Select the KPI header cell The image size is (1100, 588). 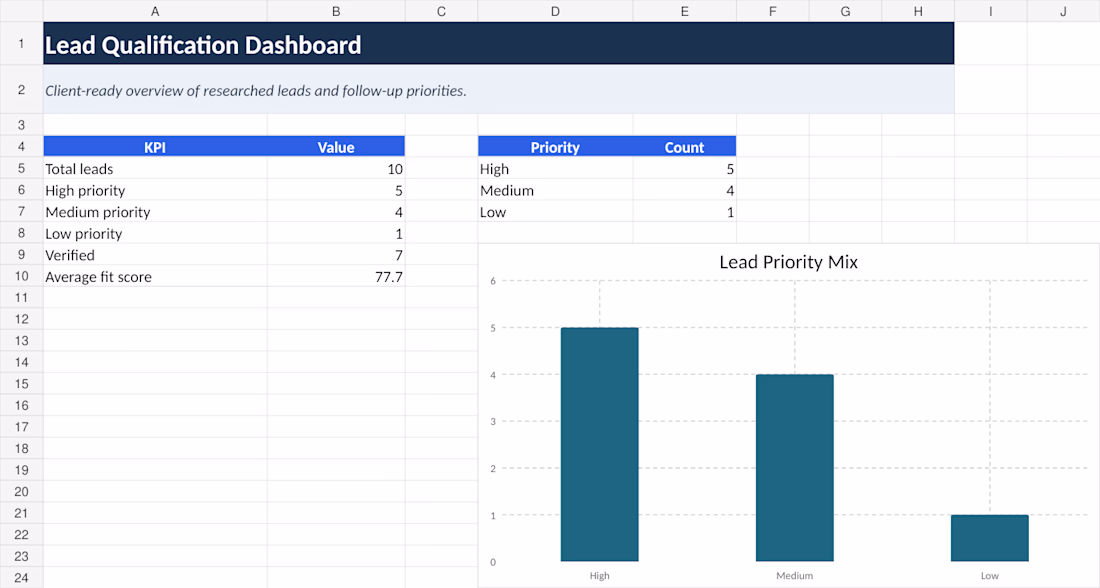pos(155,147)
